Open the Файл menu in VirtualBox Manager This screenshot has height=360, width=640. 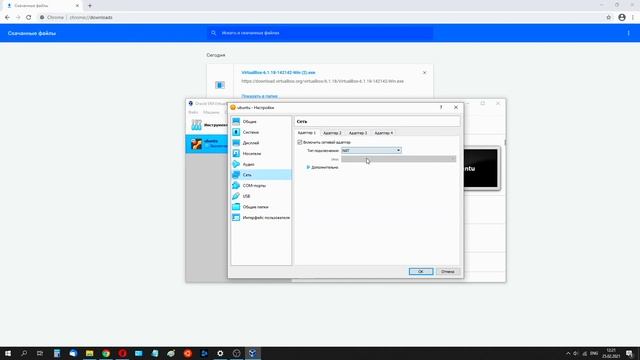tap(193, 112)
